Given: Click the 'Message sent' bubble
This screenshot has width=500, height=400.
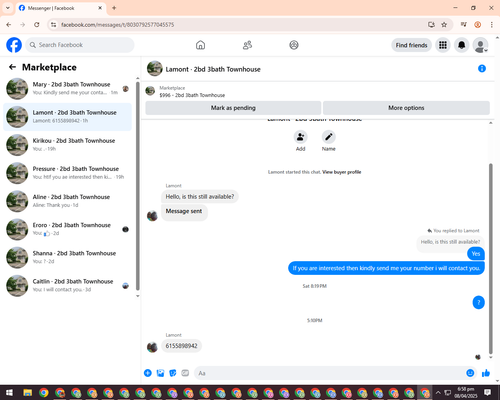Looking at the screenshot, I should 184,211.
